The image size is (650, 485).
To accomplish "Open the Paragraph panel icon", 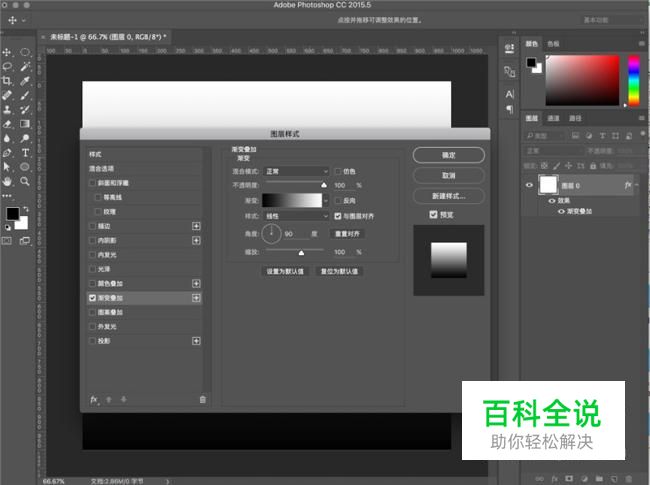I will click(x=509, y=109).
